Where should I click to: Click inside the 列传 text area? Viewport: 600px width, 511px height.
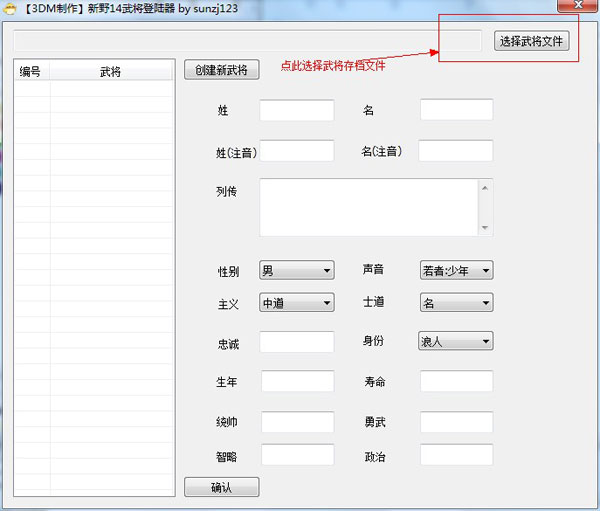(369, 207)
